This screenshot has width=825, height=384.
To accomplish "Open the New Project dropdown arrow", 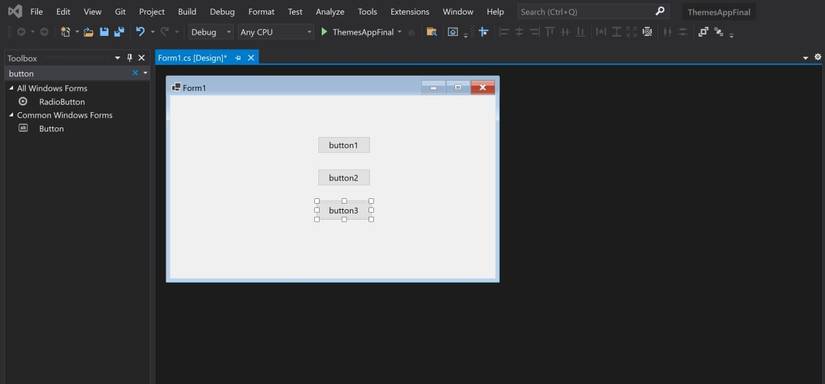I will pyautogui.click(x=77, y=32).
